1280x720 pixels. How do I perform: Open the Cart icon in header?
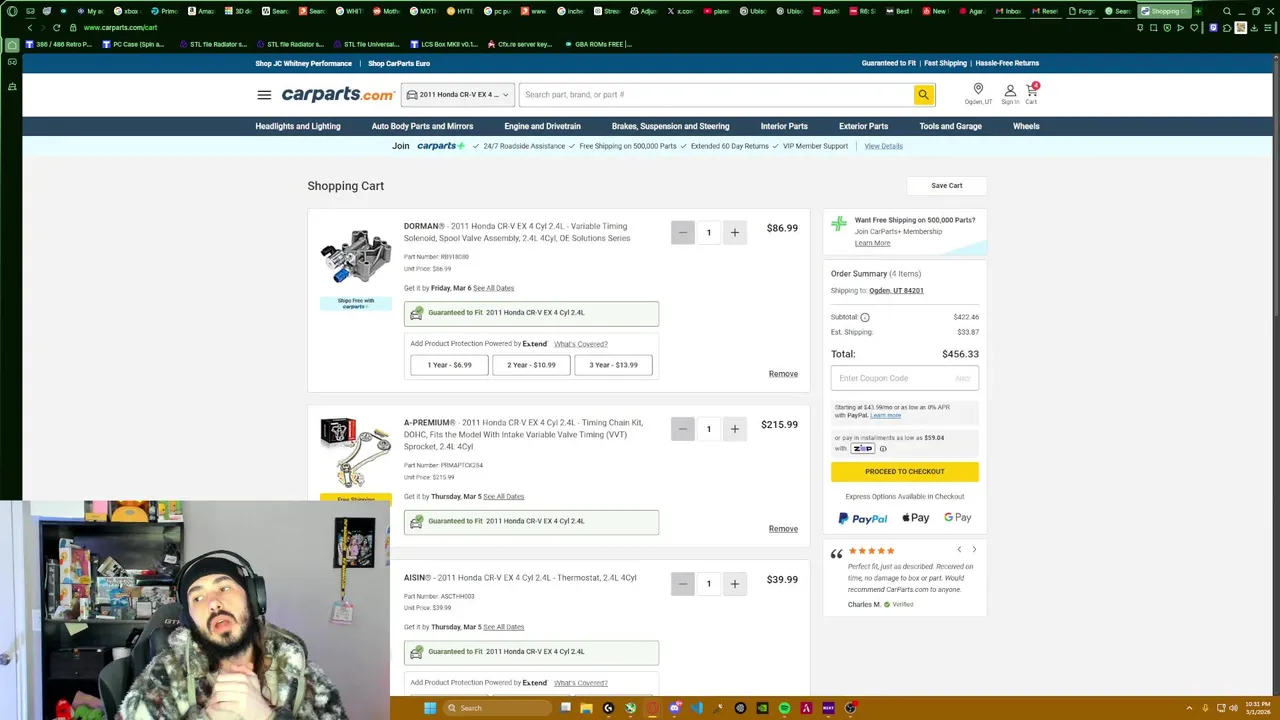pyautogui.click(x=1031, y=94)
